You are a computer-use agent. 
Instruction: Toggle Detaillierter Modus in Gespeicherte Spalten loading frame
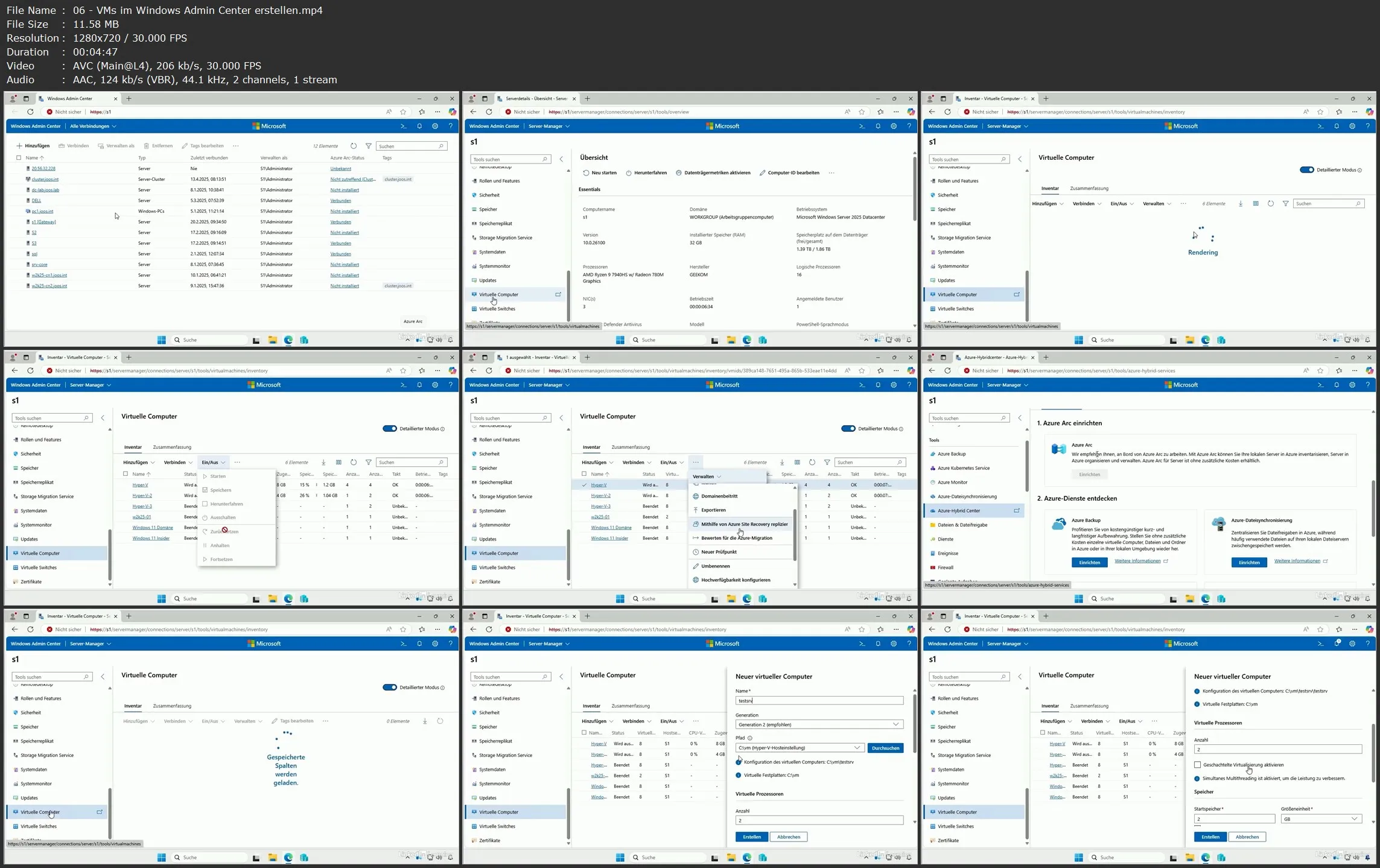(390, 688)
